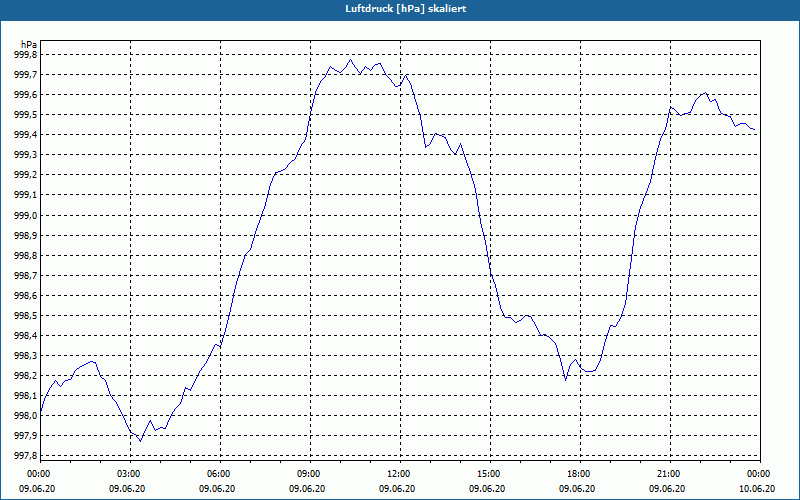The width and height of the screenshot is (800, 500).
Task: Select the 10.06.20 date label
Action: click(757, 489)
